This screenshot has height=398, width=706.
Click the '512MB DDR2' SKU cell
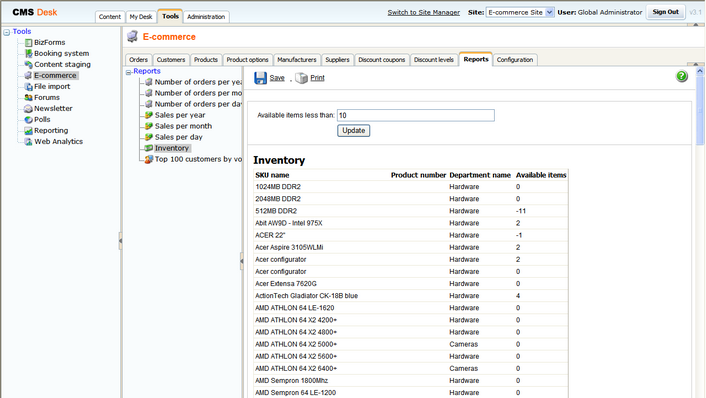(276, 211)
